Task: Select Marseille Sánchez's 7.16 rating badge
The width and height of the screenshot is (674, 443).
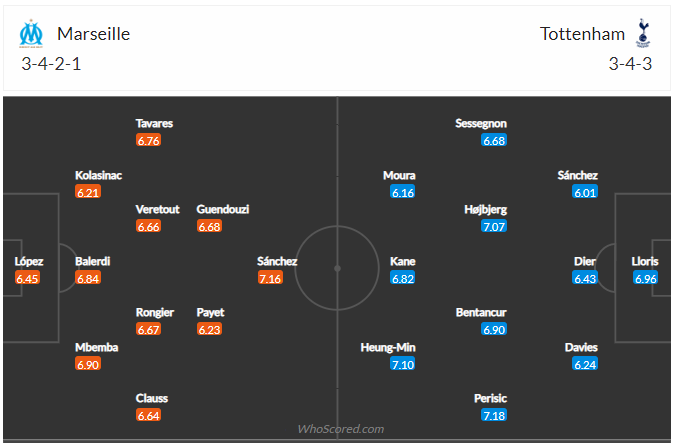Action: pos(270,278)
